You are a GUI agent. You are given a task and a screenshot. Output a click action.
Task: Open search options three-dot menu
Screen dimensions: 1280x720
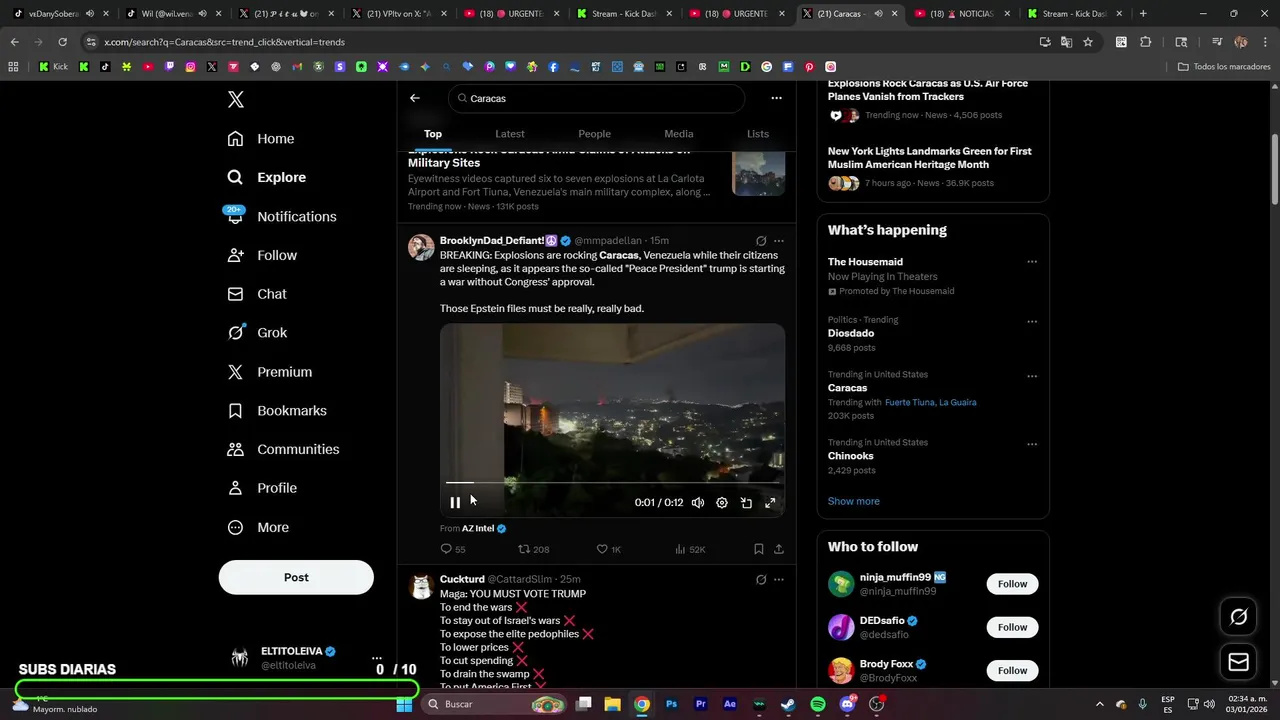776,98
